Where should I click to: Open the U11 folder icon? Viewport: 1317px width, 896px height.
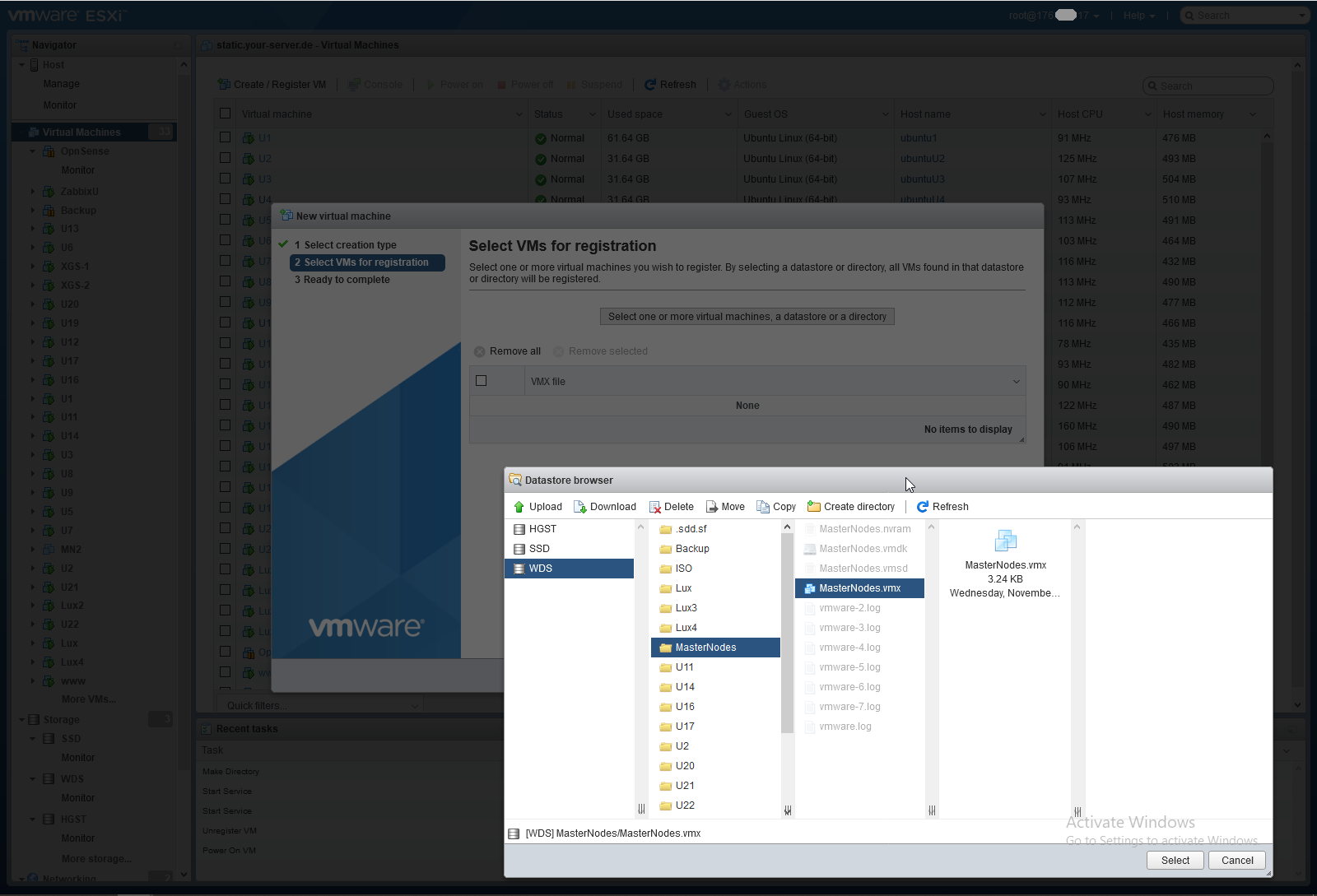click(x=666, y=667)
